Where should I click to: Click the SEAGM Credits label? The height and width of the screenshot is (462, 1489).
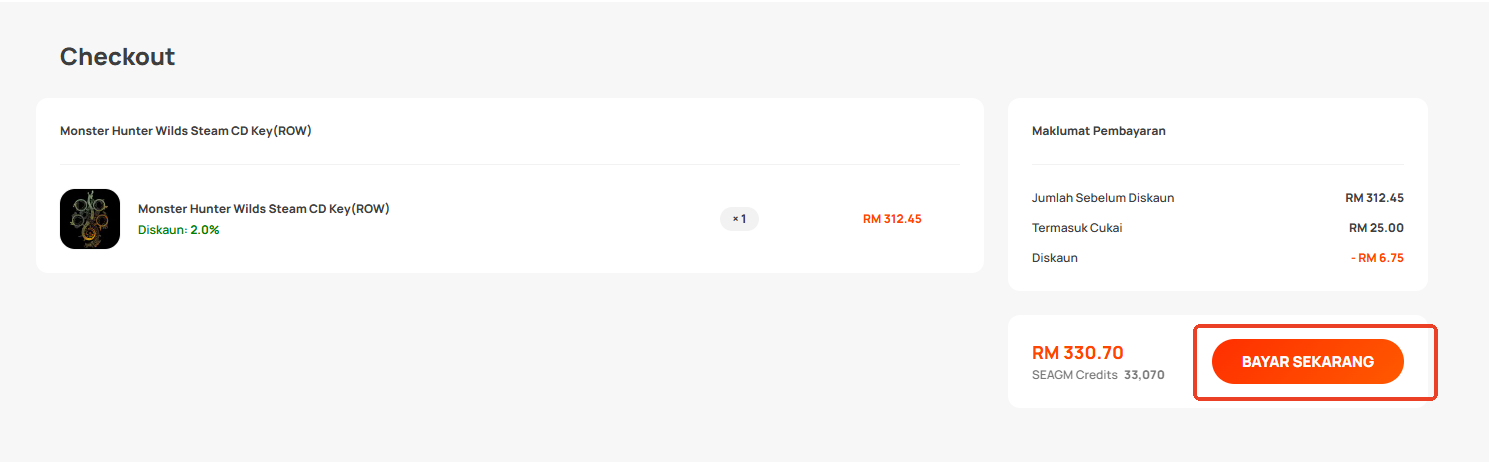coord(1075,375)
